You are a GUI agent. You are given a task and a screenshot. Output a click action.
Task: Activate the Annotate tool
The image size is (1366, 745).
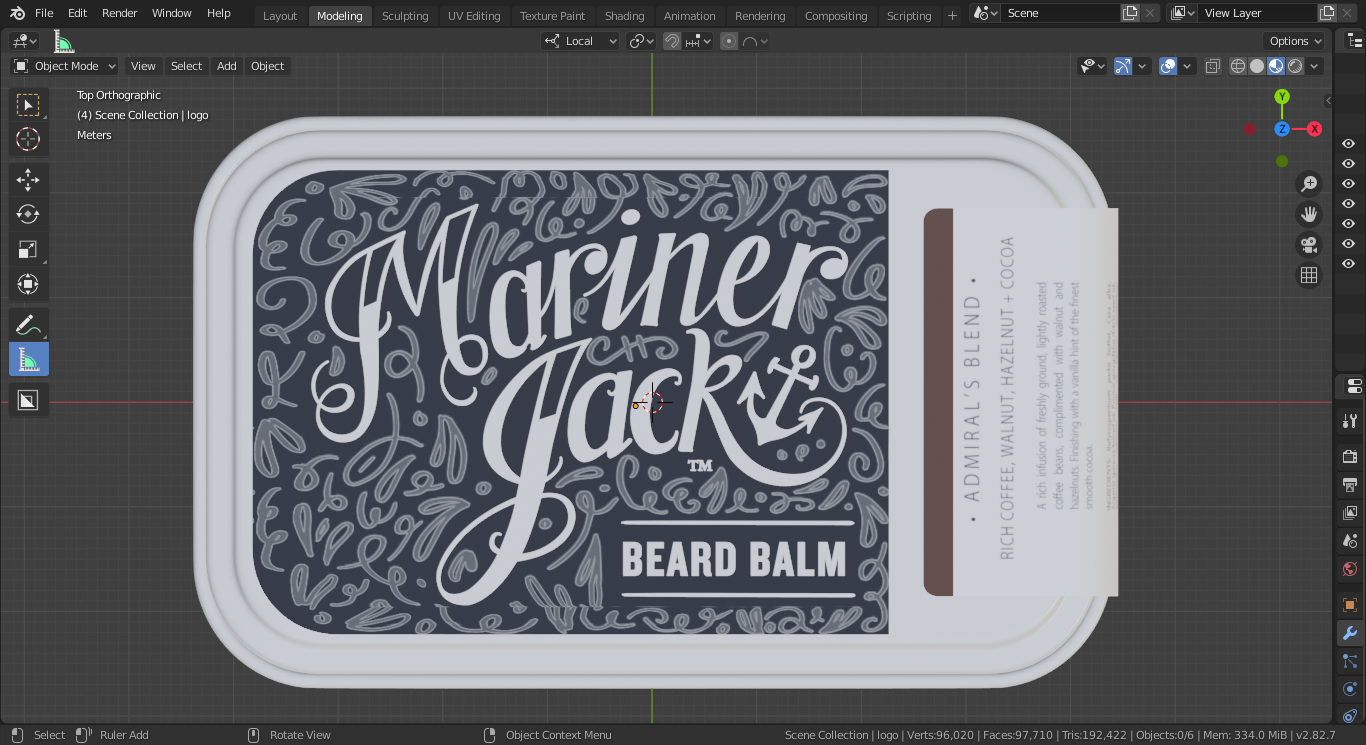click(x=28, y=325)
